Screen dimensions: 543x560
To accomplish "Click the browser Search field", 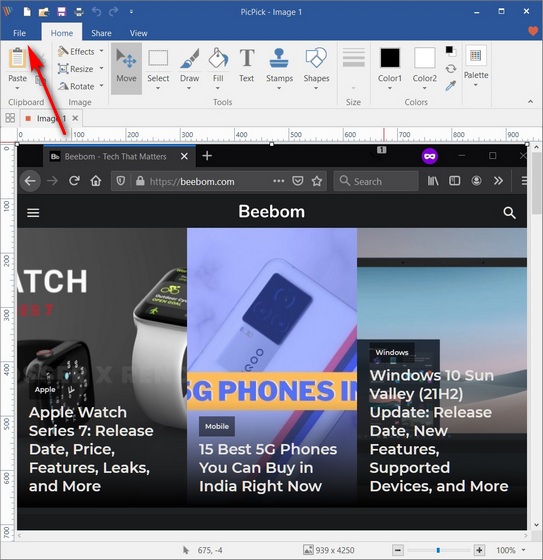I will coord(376,181).
